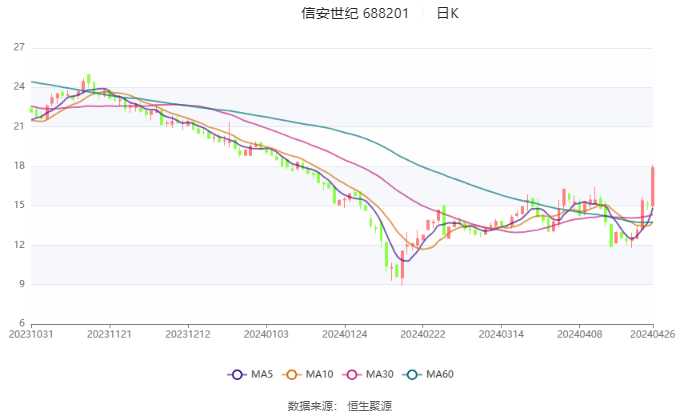680x413 pixels.
Task: Select the 20240222 date axis label
Action: (x=421, y=334)
